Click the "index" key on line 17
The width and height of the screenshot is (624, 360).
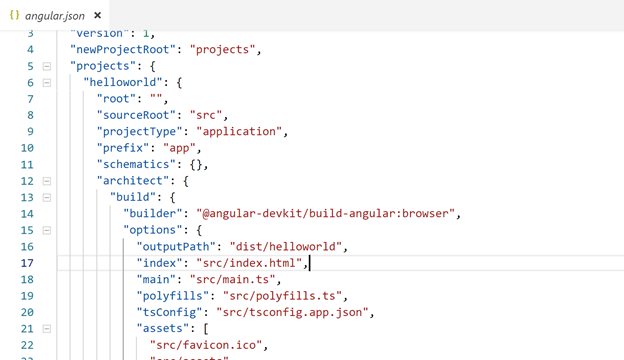coord(160,263)
